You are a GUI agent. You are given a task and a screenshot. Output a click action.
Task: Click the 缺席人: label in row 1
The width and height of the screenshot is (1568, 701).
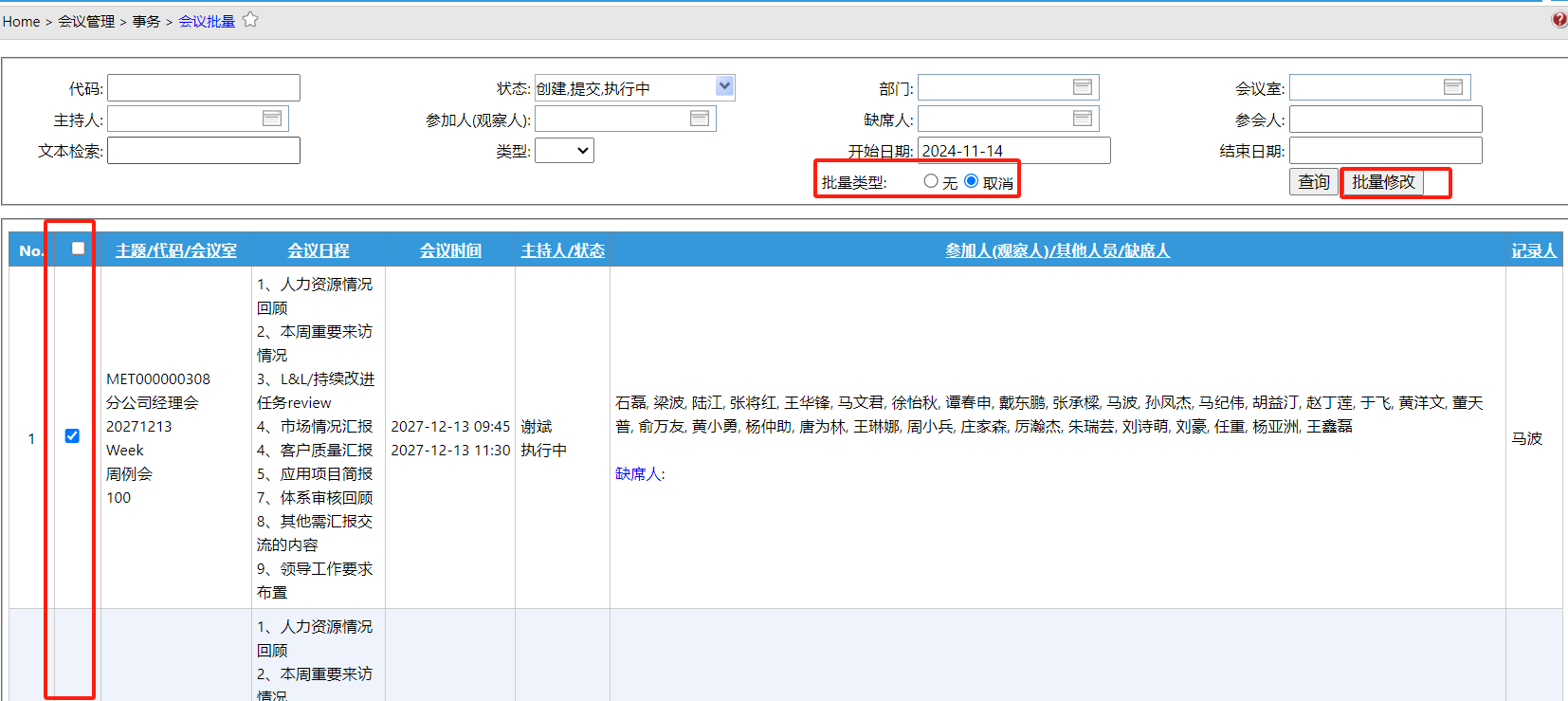tap(641, 473)
